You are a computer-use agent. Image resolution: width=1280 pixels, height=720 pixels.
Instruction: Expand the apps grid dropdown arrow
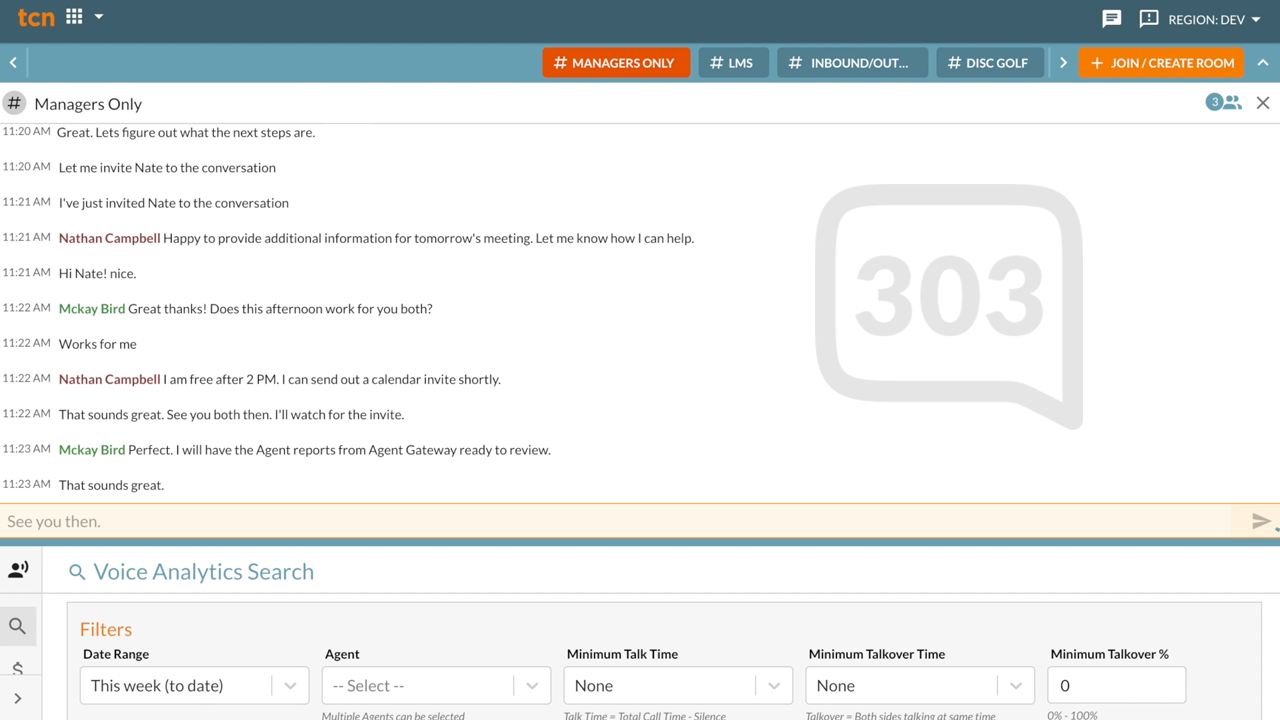99,17
